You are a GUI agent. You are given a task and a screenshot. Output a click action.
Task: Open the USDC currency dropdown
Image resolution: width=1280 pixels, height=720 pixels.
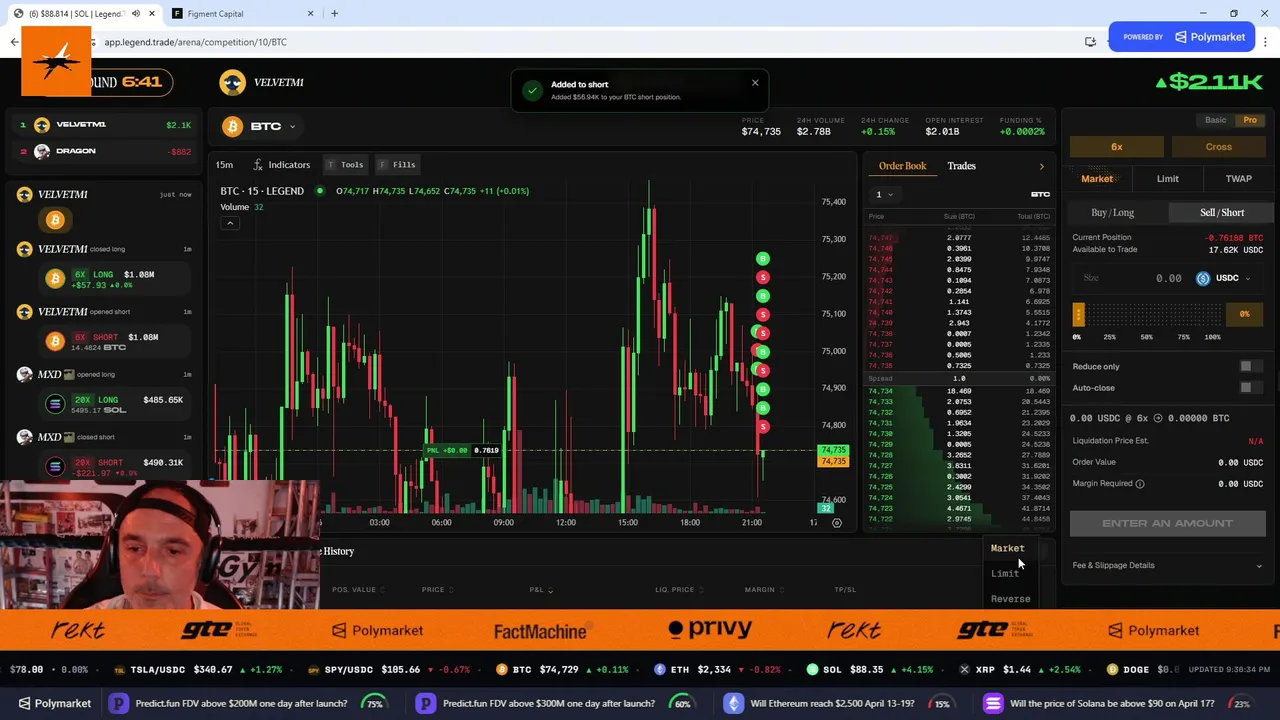1225,278
